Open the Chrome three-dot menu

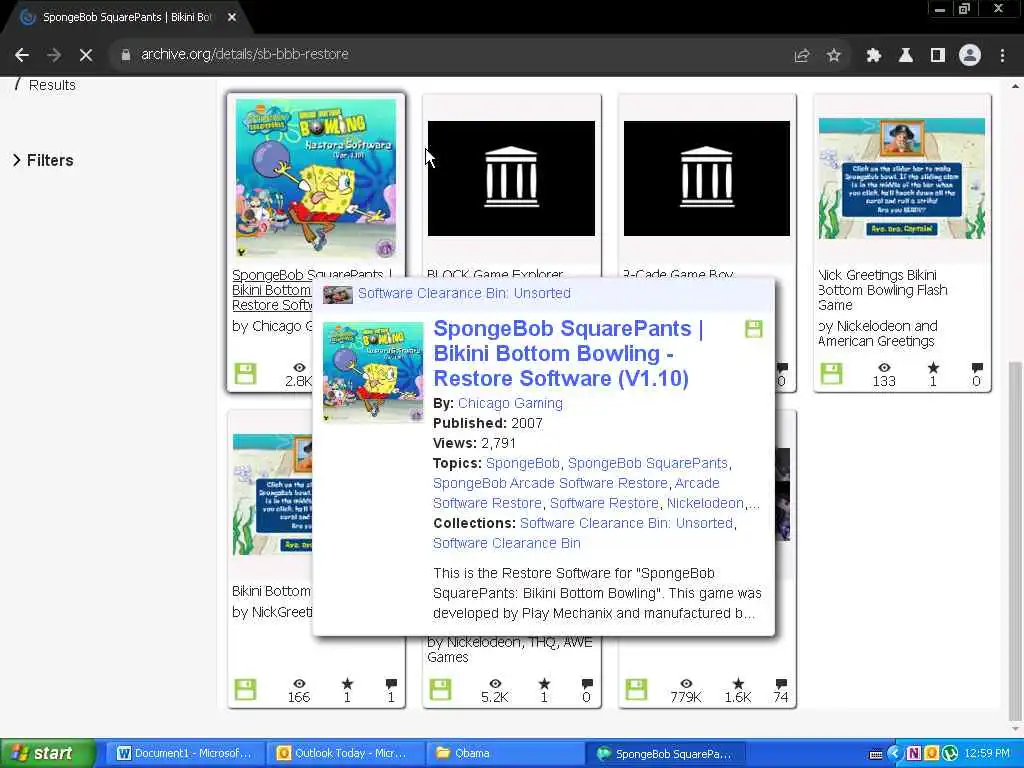pos(1002,56)
